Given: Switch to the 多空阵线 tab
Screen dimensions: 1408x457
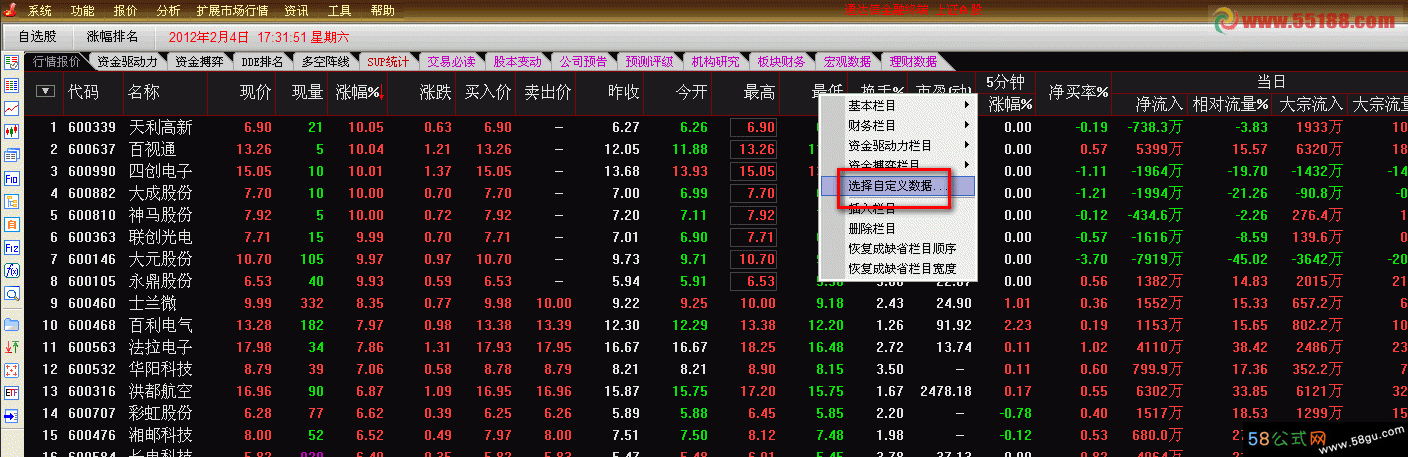Looking at the screenshot, I should click(325, 61).
